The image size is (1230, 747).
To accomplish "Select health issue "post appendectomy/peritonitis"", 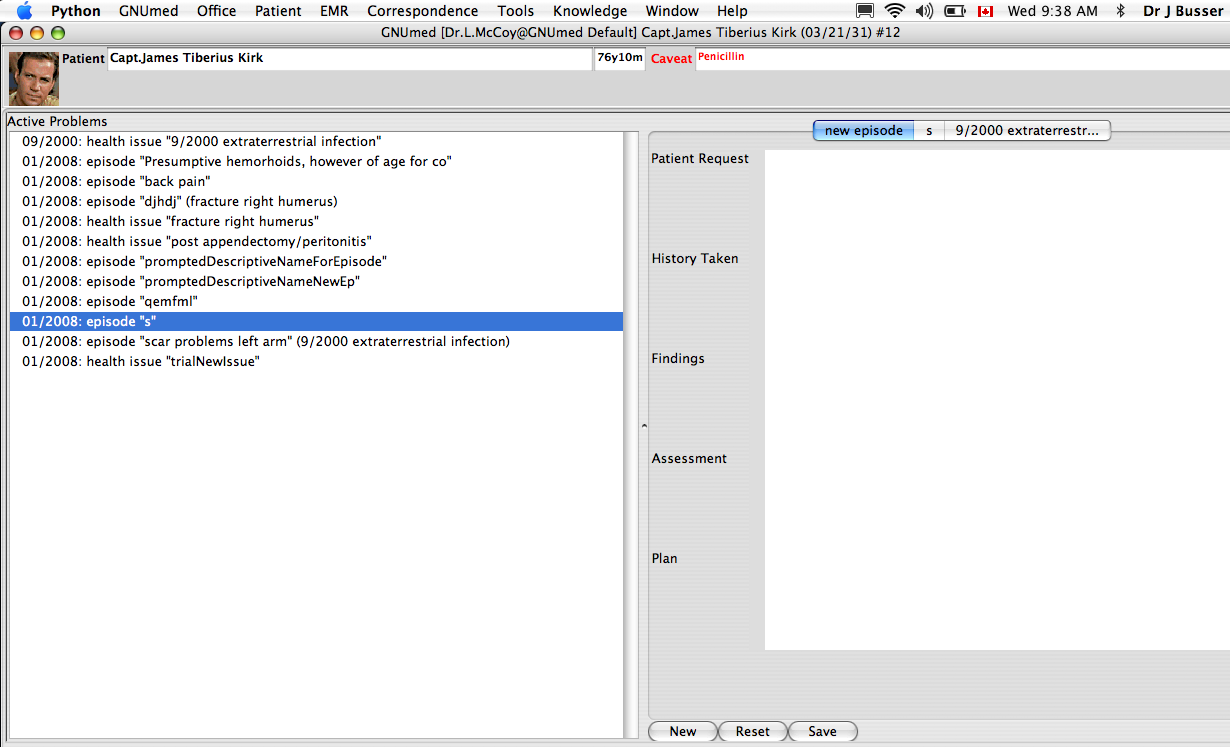I will (316, 242).
